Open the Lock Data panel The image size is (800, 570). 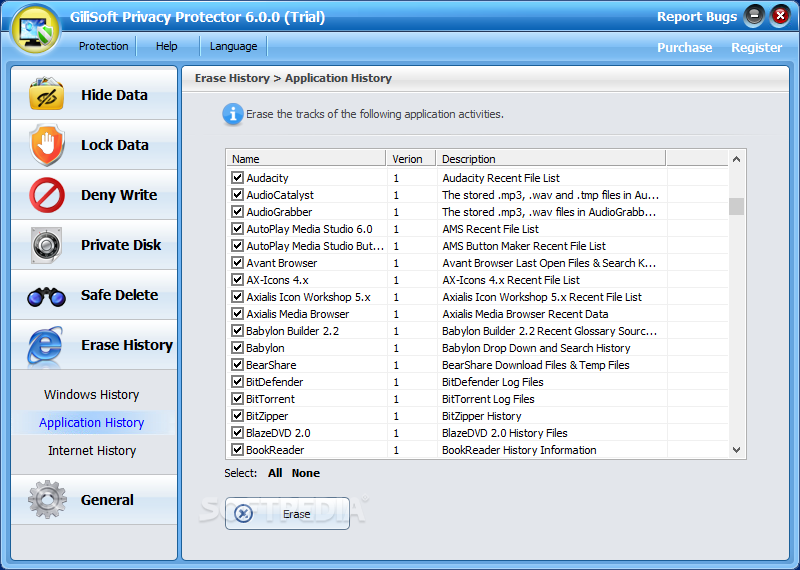pyautogui.click(x=94, y=145)
